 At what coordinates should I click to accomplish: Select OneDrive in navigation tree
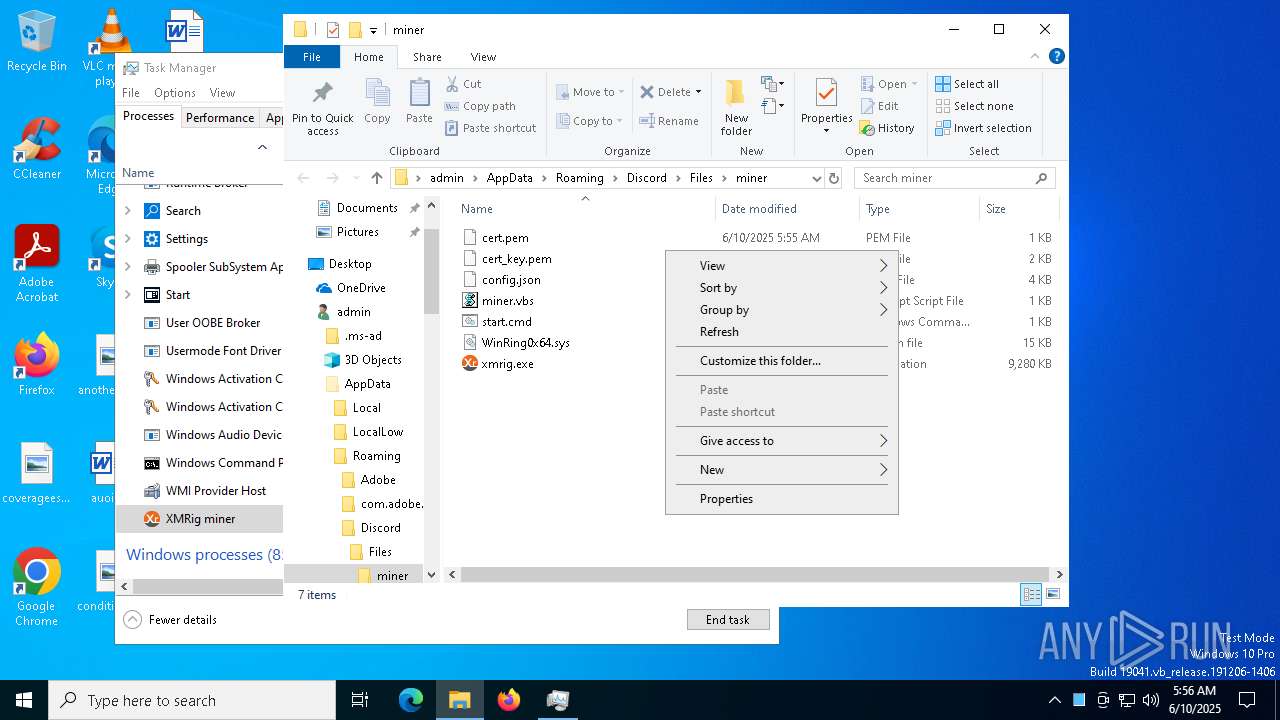[x=361, y=288]
